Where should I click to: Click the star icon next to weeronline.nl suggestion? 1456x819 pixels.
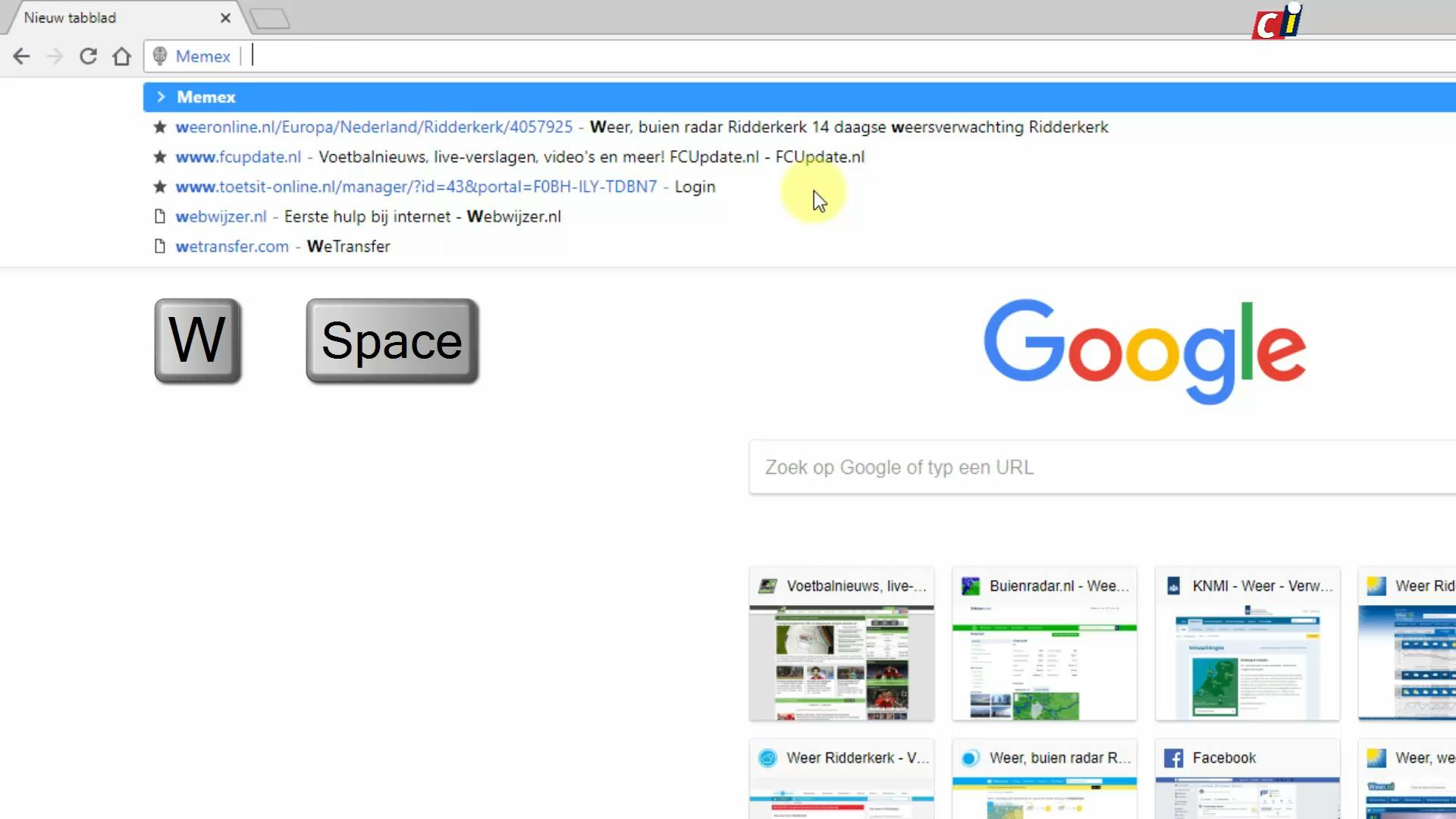click(x=159, y=127)
